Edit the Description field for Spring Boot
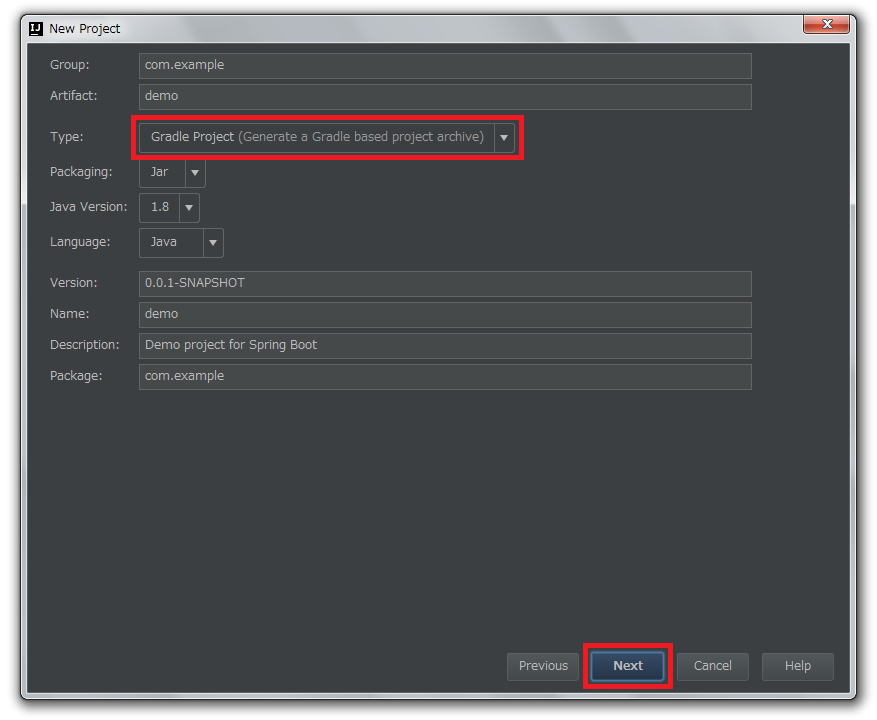 click(445, 346)
